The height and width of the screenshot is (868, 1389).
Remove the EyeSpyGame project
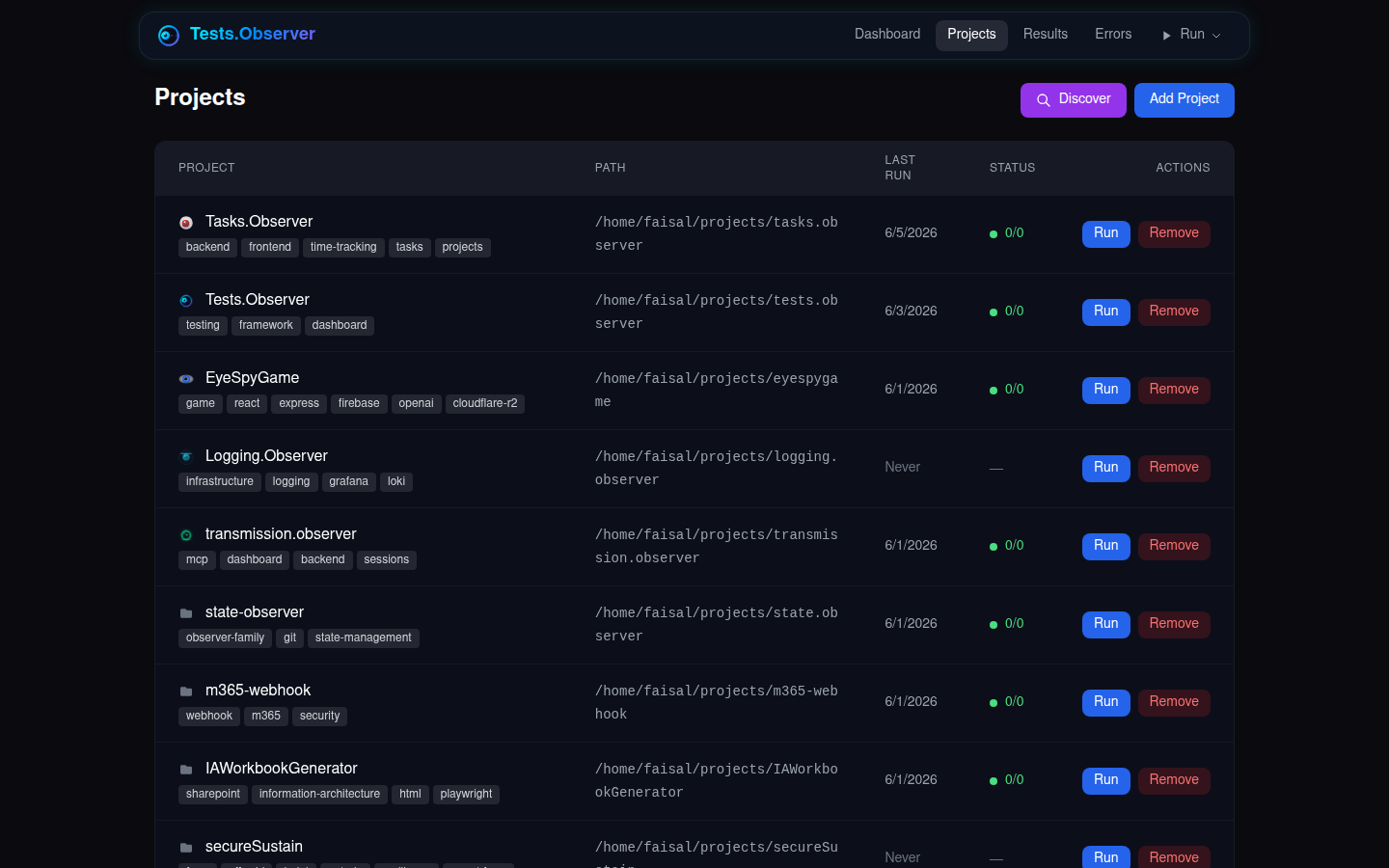coord(1174,390)
